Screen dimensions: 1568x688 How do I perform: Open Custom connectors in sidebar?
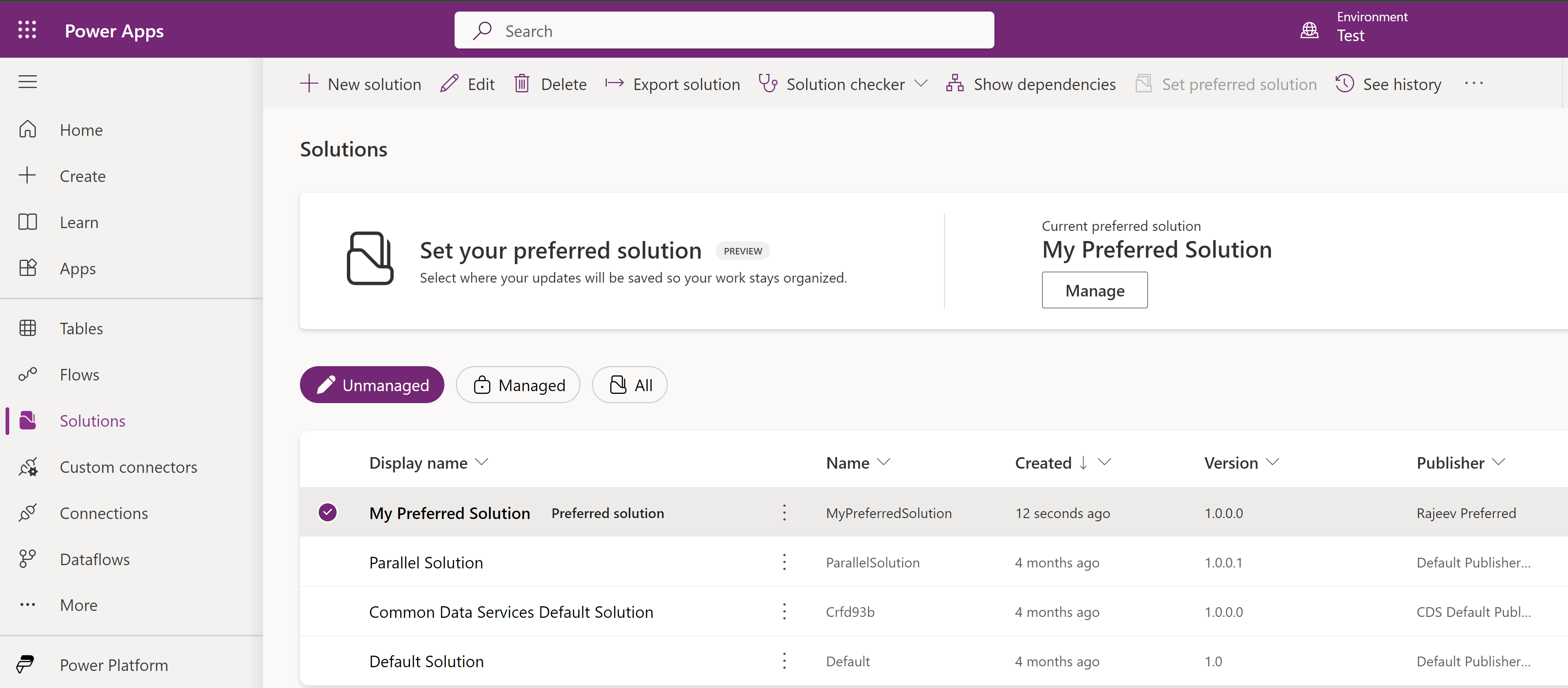click(x=128, y=467)
